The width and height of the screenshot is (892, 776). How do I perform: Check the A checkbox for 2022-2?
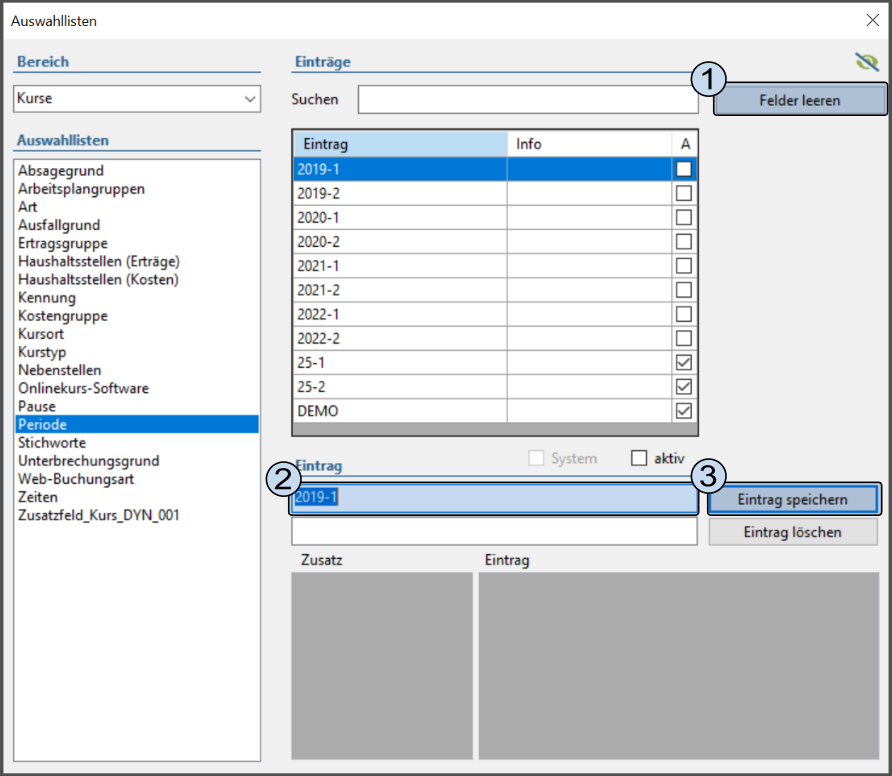pos(684,339)
